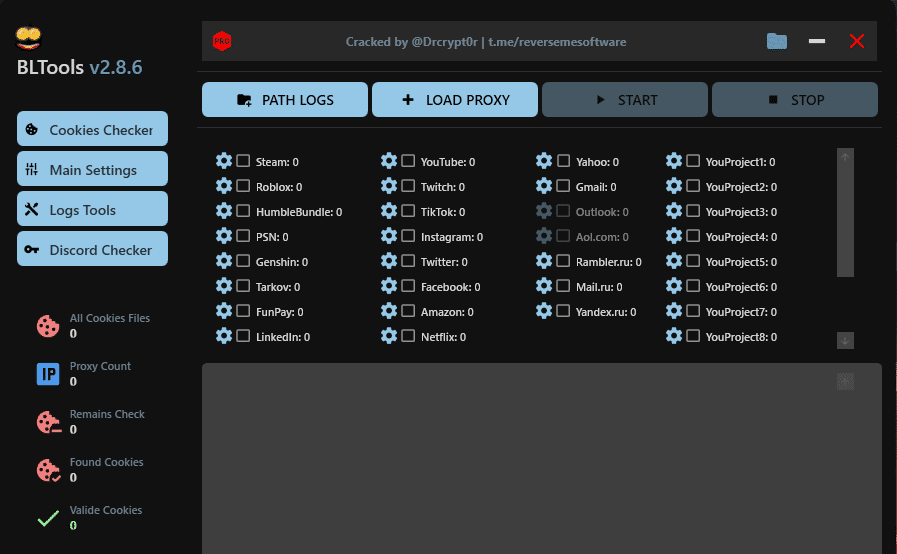The image size is (897, 554).
Task: Open settings gear for Steam
Action: (224, 161)
